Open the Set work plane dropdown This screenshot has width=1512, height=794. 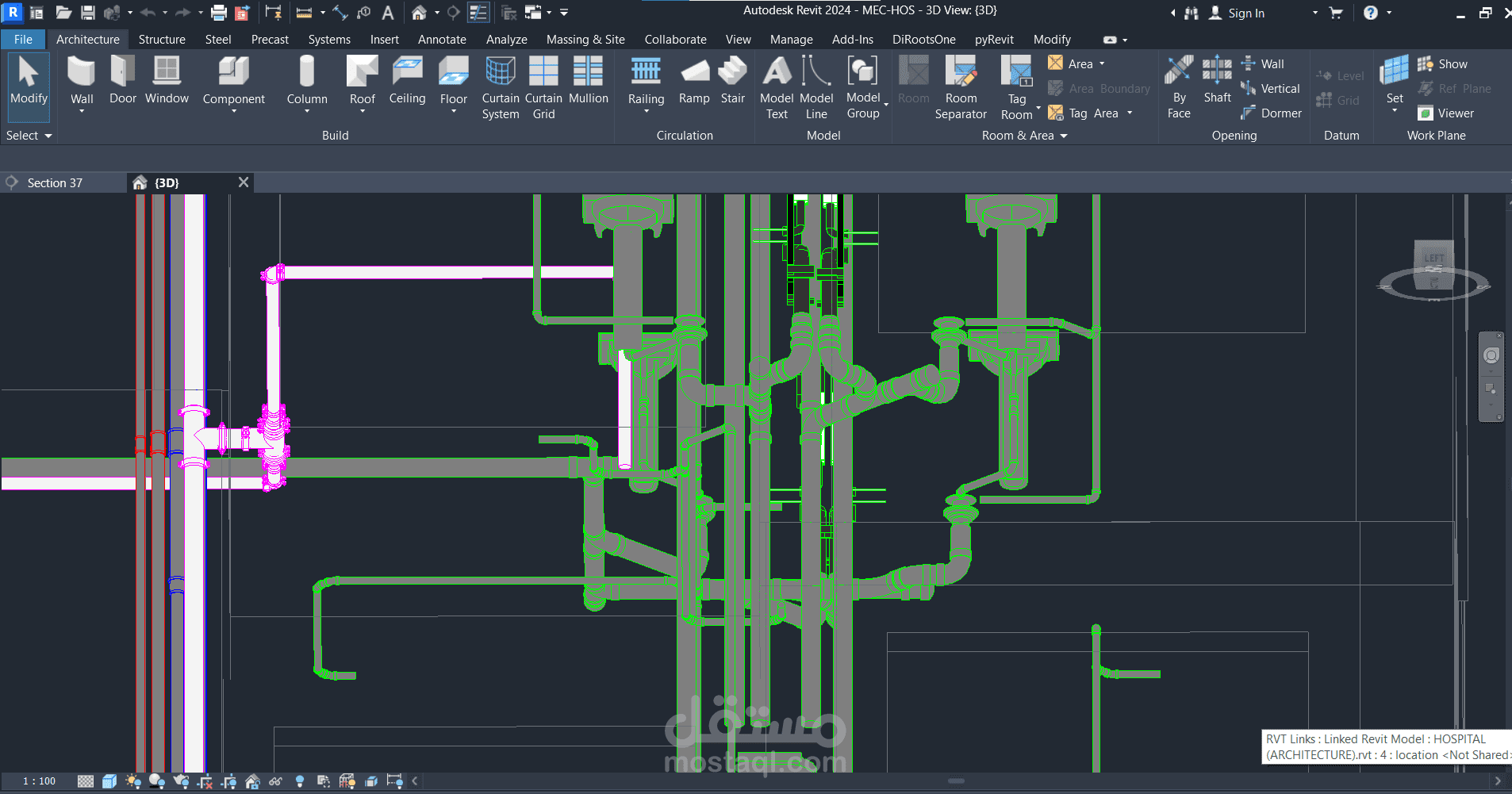pos(1395,110)
